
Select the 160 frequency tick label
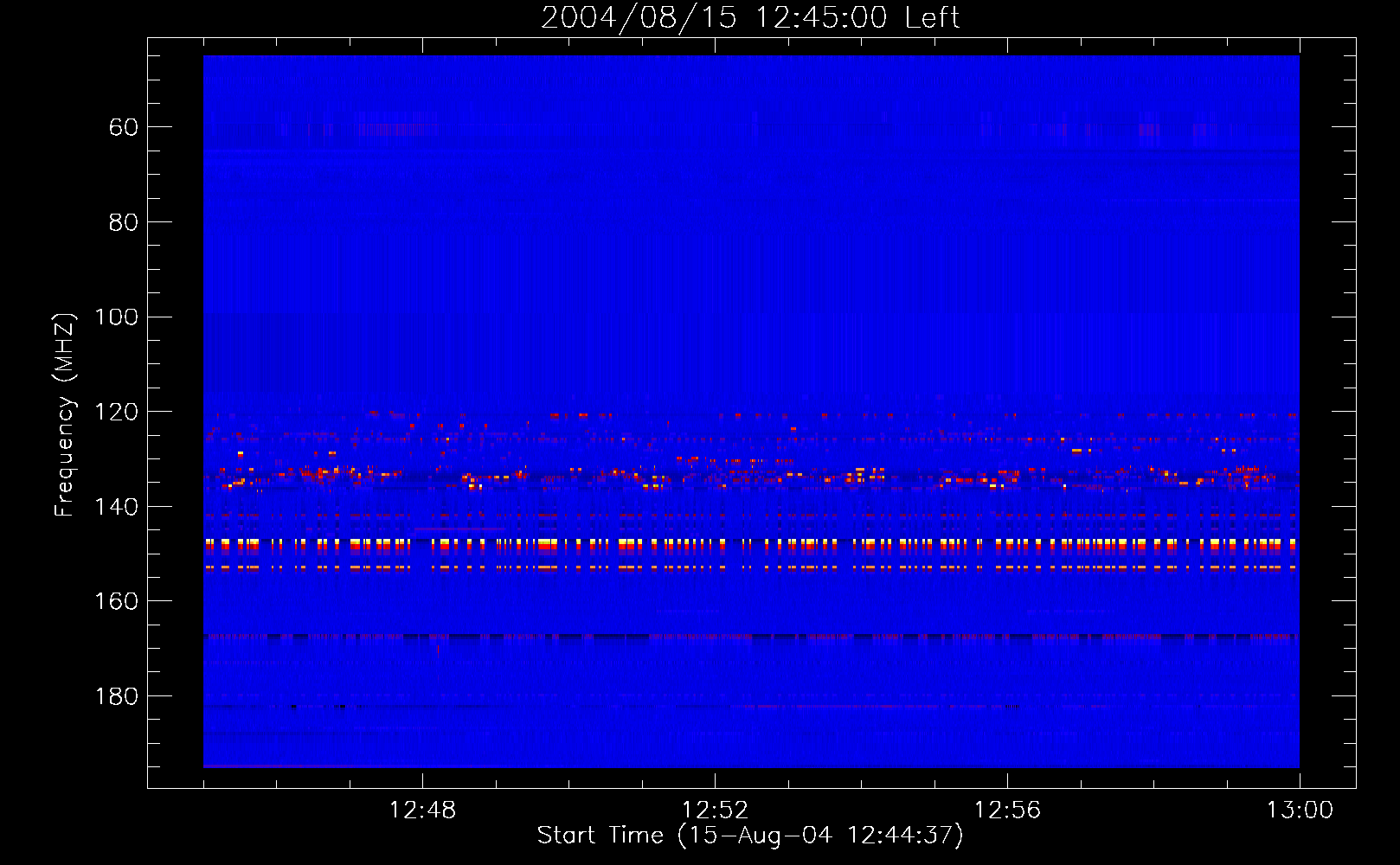pos(116,601)
